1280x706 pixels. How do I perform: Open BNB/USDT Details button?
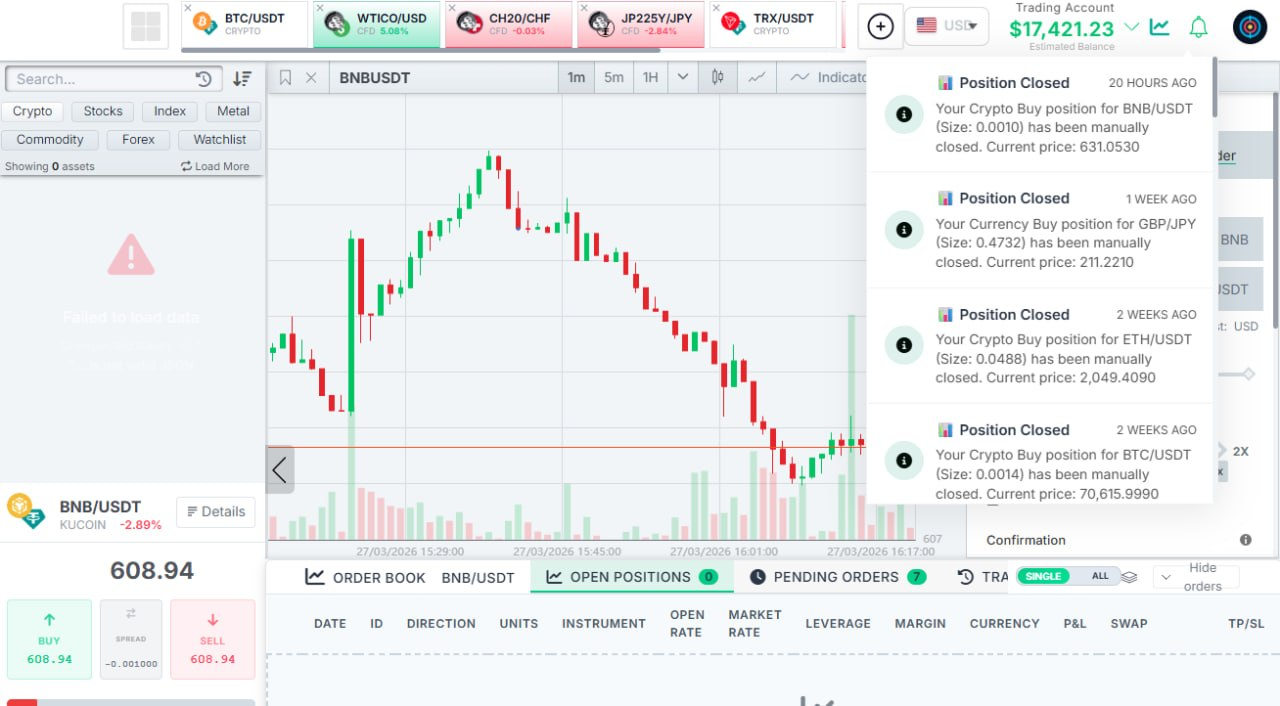[215, 511]
